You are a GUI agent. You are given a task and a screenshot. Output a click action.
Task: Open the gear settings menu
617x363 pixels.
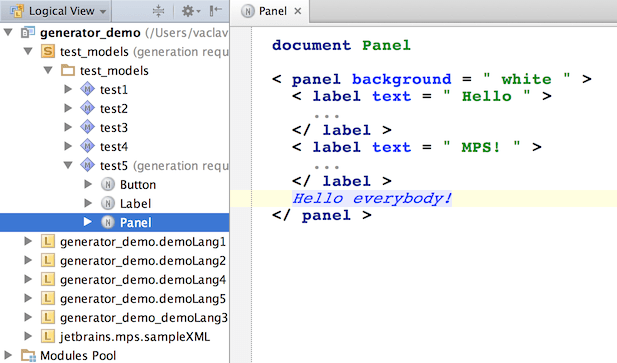(x=190, y=11)
